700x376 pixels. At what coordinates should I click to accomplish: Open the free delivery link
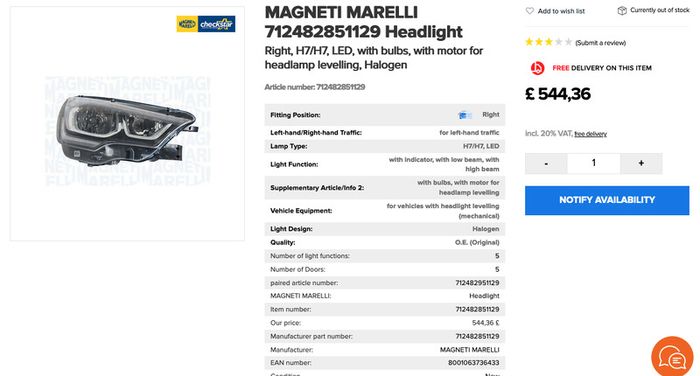(591, 134)
